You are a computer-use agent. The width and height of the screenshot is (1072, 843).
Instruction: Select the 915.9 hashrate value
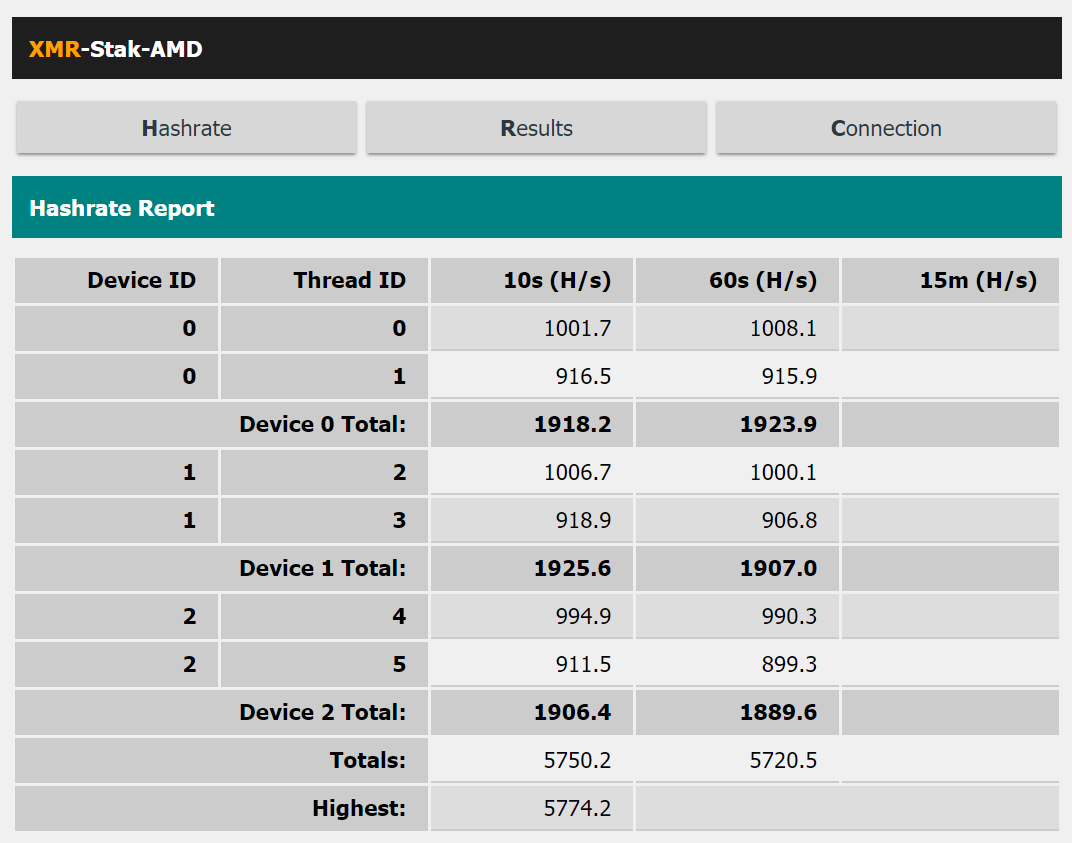(x=790, y=377)
